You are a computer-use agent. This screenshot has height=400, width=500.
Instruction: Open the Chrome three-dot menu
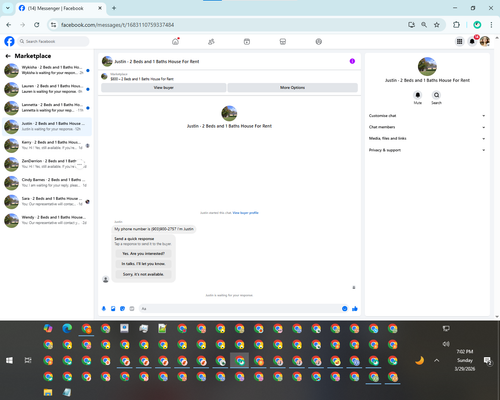click(x=491, y=25)
